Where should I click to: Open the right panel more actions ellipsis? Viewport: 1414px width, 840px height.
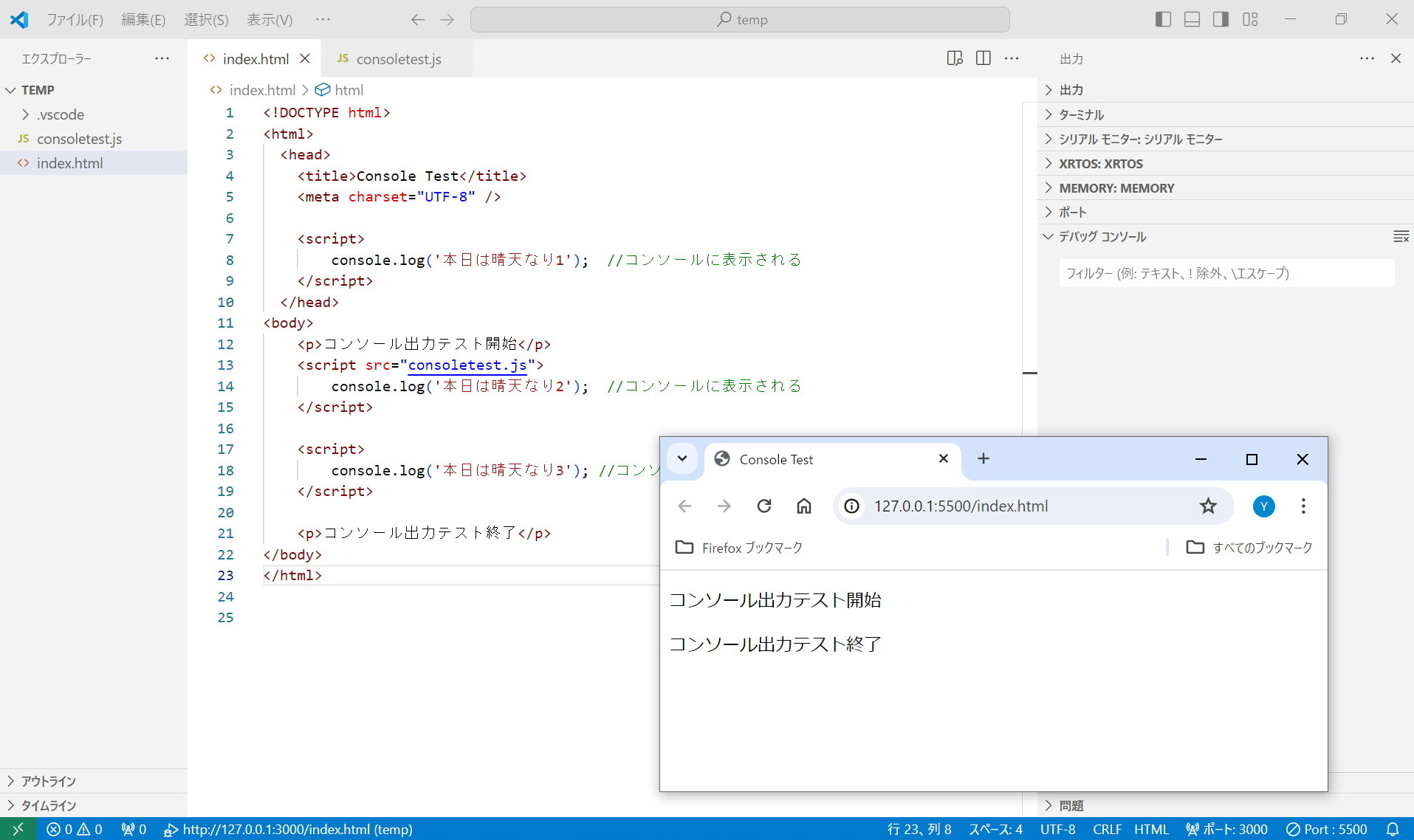pyautogui.click(x=1367, y=58)
